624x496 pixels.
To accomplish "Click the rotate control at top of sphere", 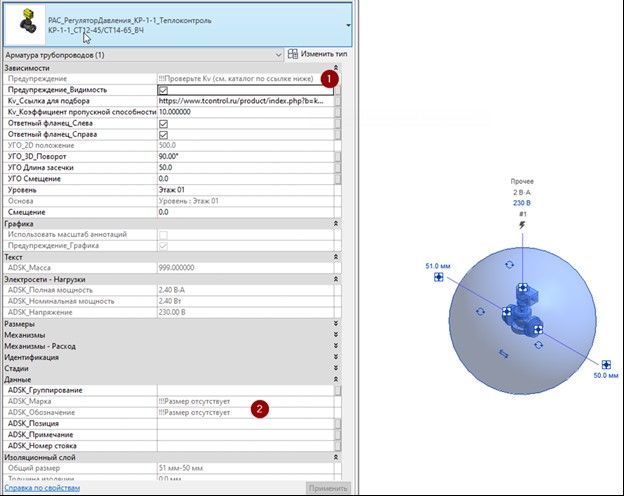I will [509, 265].
